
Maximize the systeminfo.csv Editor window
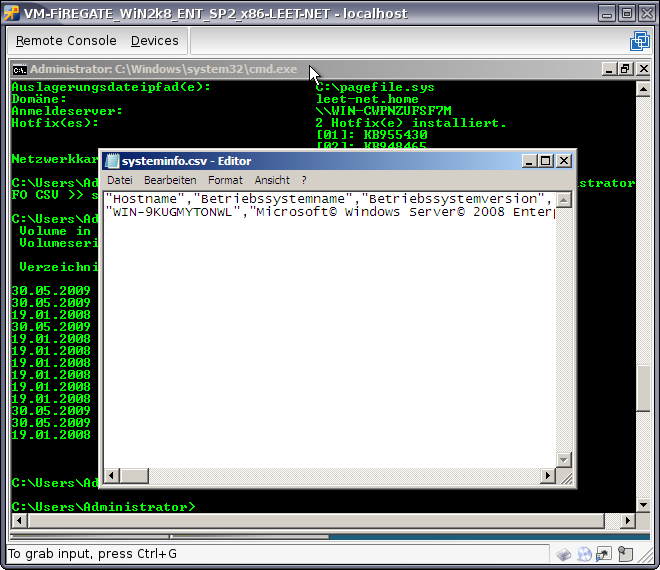click(x=546, y=161)
